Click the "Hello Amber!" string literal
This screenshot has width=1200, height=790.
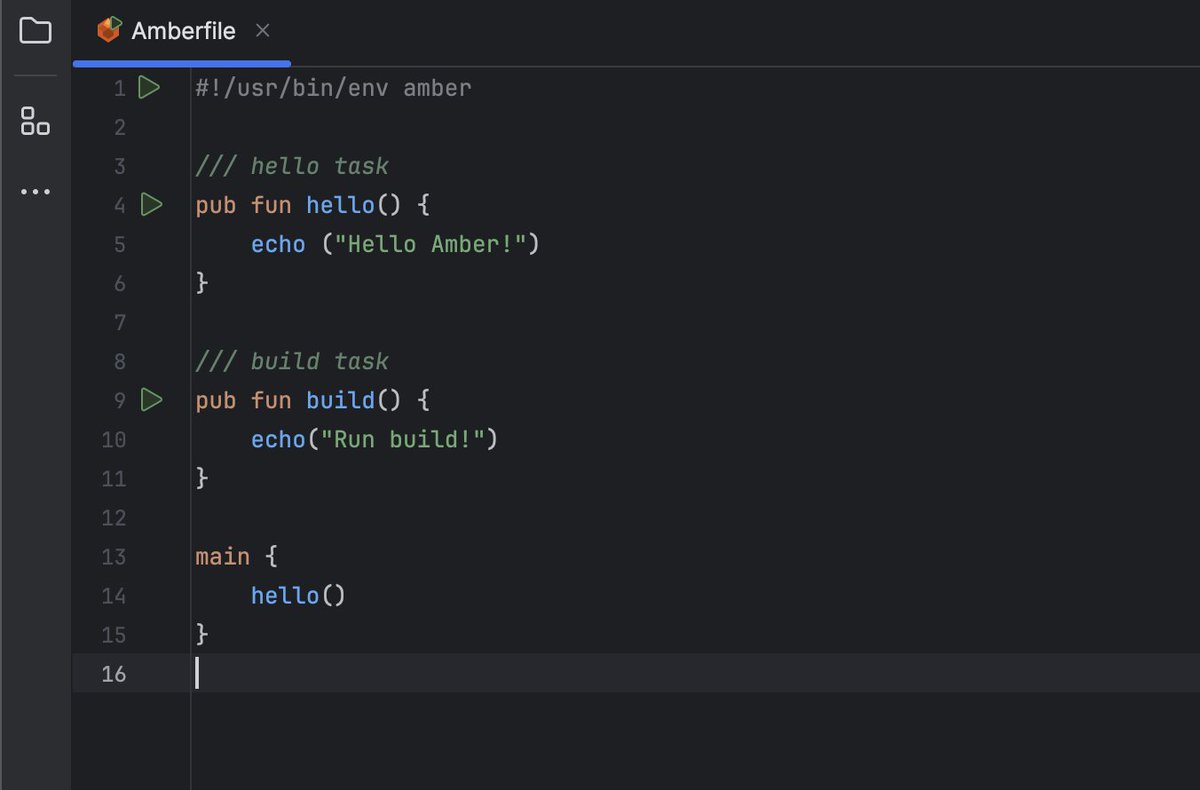coord(430,244)
